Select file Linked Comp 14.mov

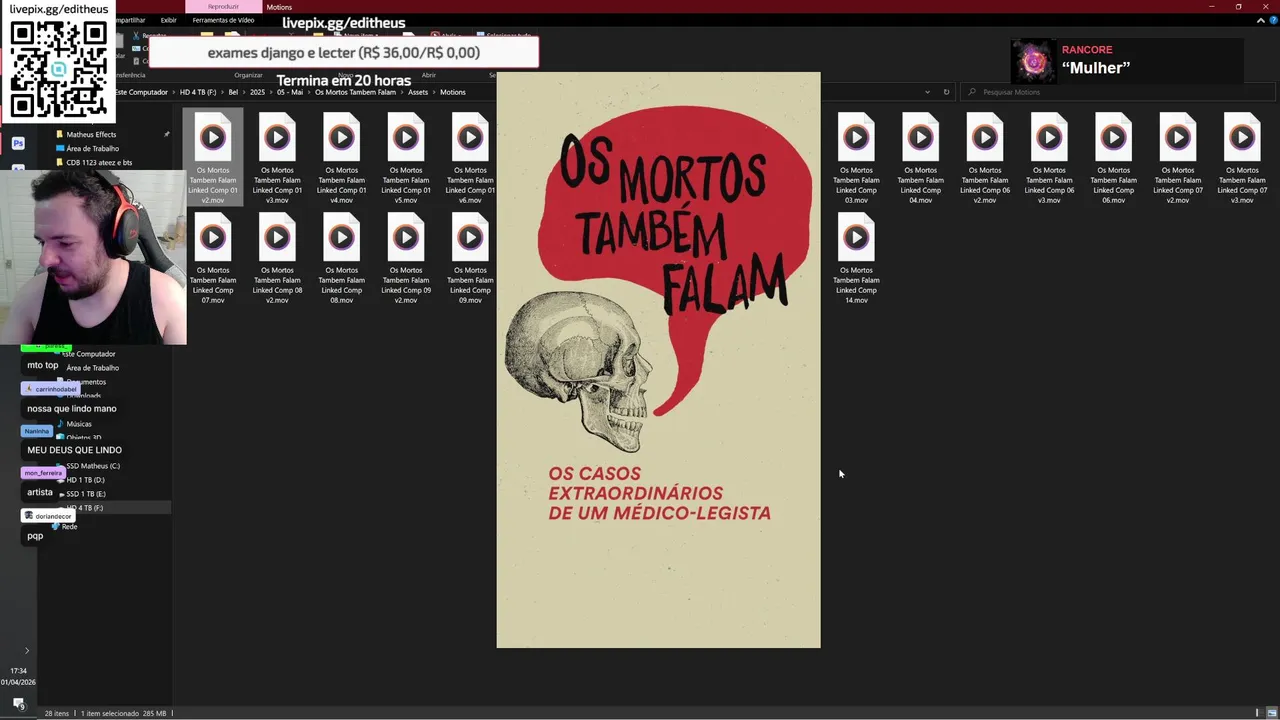(856, 257)
